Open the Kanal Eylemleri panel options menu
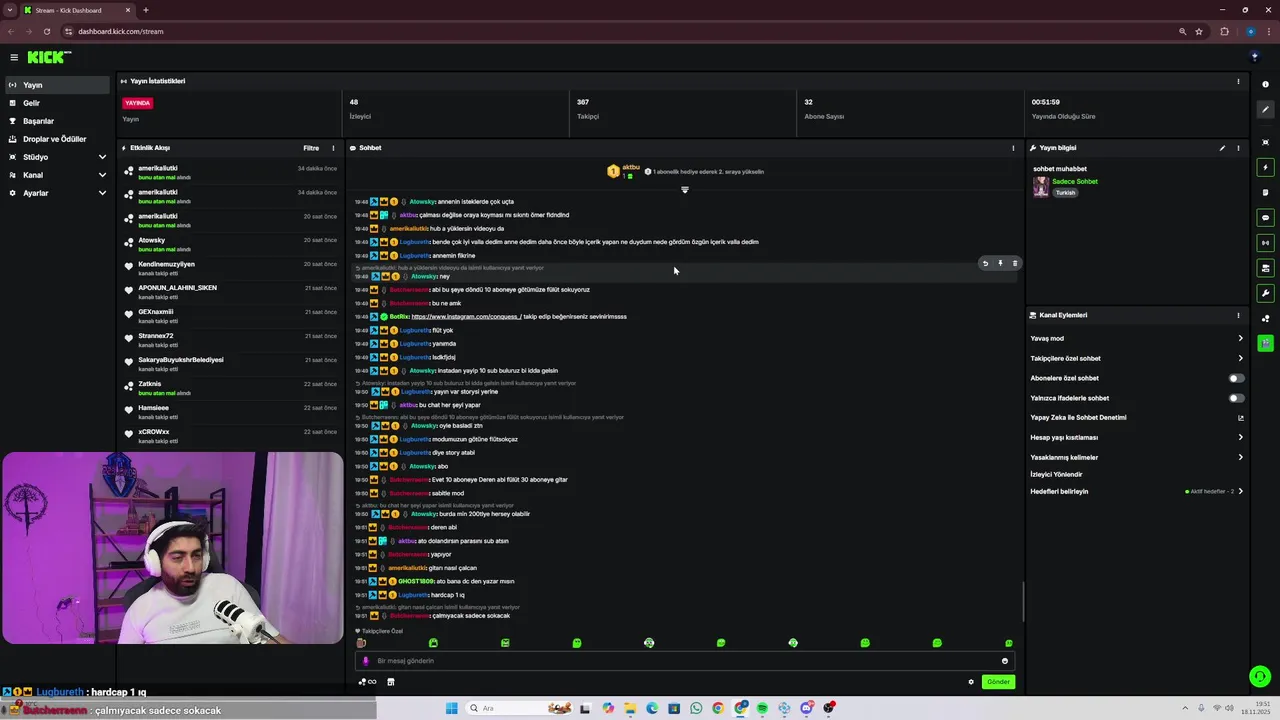Image resolution: width=1280 pixels, height=720 pixels. tap(1238, 315)
